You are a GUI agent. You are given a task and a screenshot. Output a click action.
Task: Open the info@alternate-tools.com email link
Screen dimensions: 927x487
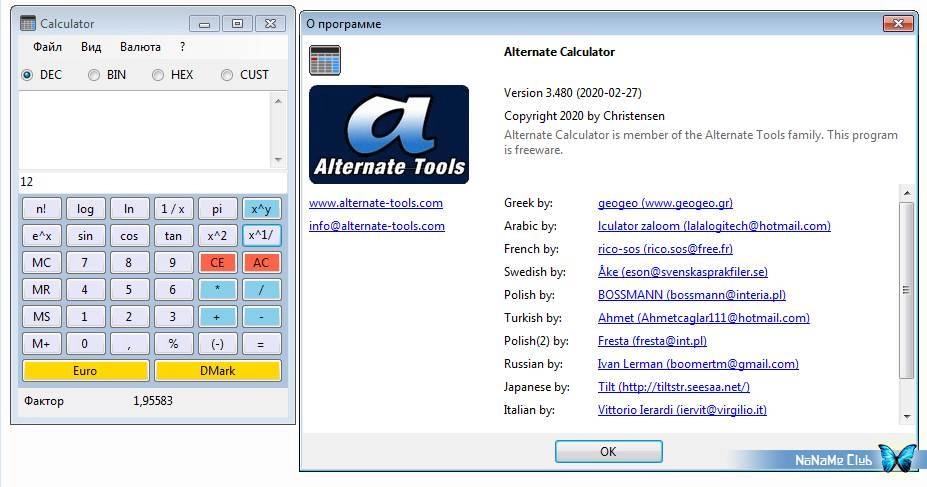click(377, 226)
